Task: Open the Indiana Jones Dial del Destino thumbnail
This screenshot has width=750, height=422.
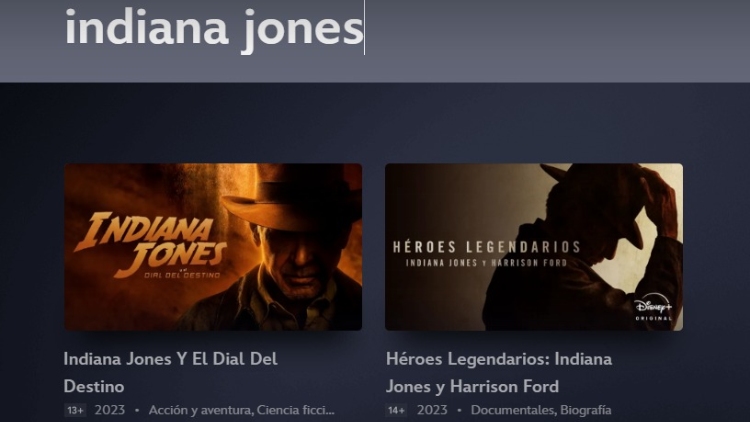Action: 213,247
